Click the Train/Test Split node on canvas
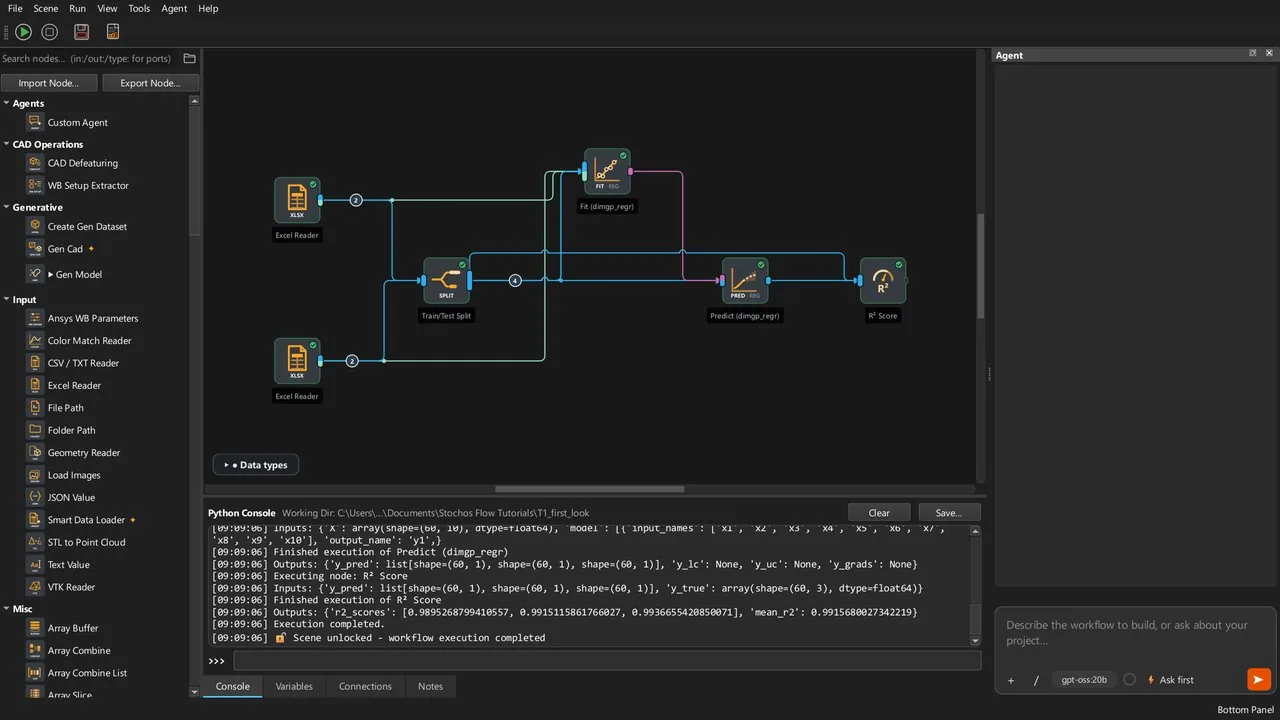 pyautogui.click(x=446, y=281)
